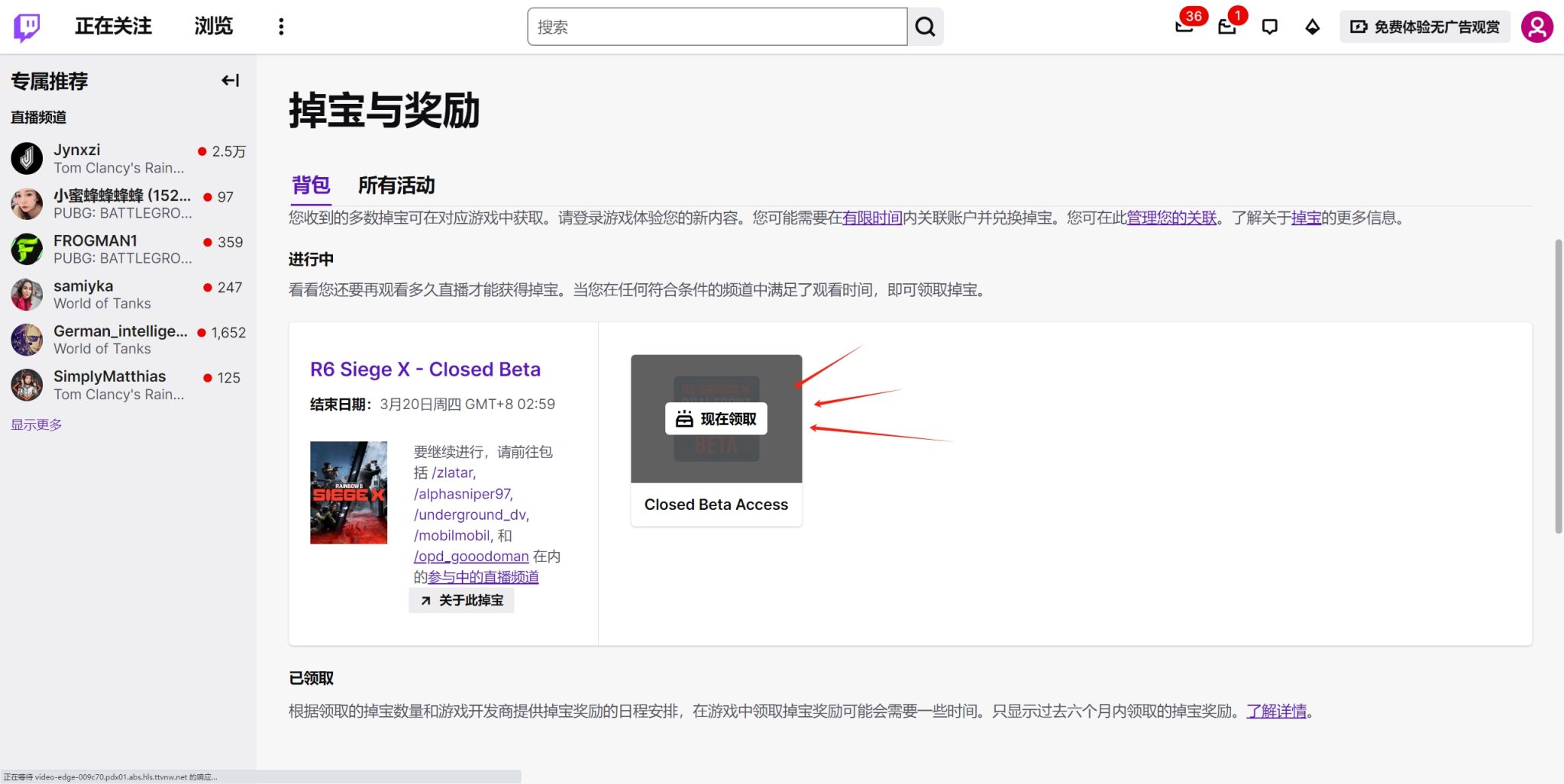
Task: Click the search magnifier button
Action: pyautogui.click(x=925, y=27)
